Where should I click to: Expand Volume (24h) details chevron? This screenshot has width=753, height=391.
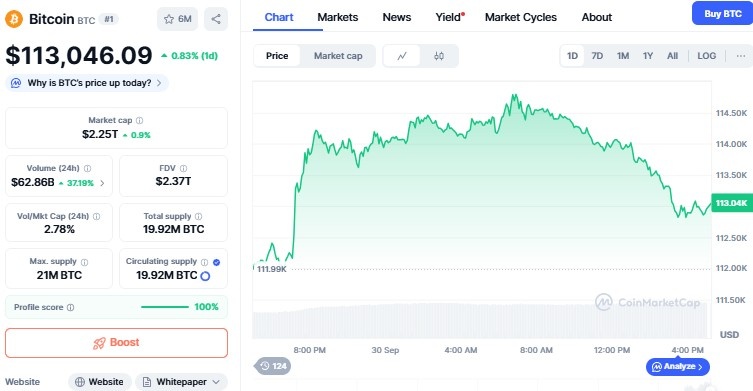click(x=102, y=183)
